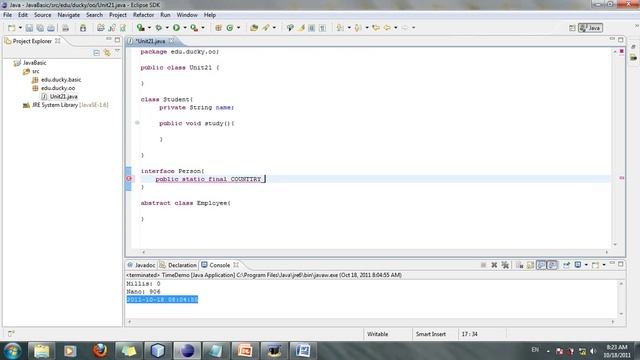Open the Refactor menu
Image resolution: width=640 pixels, height=360 pixels.
(x=143, y=15)
